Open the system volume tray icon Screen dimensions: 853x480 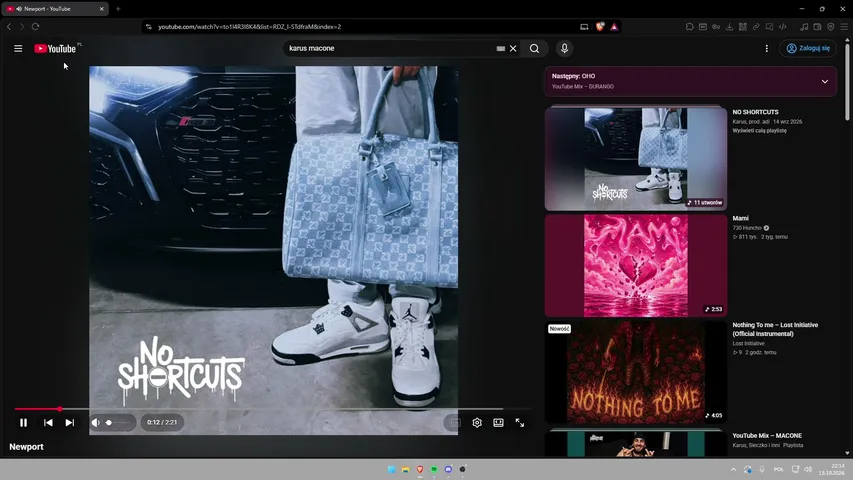coord(808,469)
